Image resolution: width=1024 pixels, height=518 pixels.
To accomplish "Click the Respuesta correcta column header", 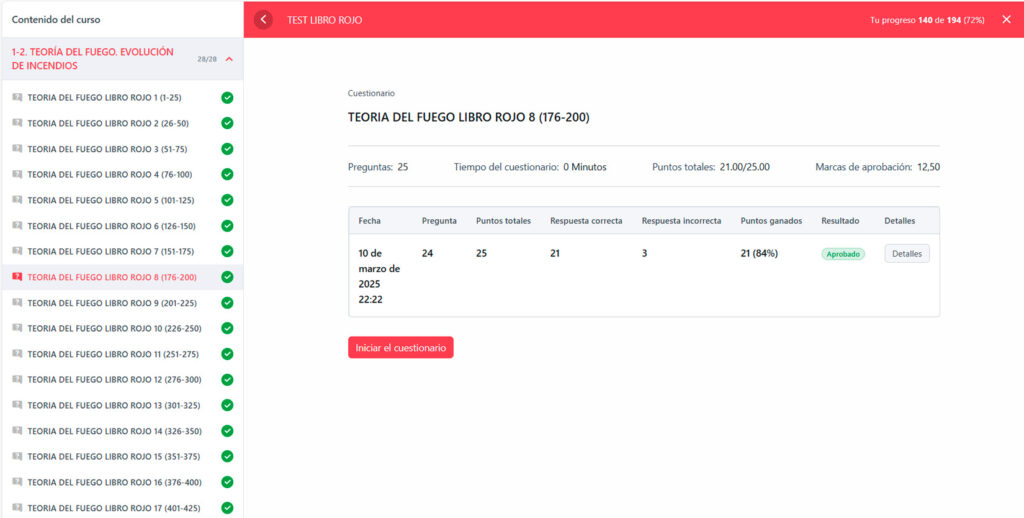I will 586,221.
